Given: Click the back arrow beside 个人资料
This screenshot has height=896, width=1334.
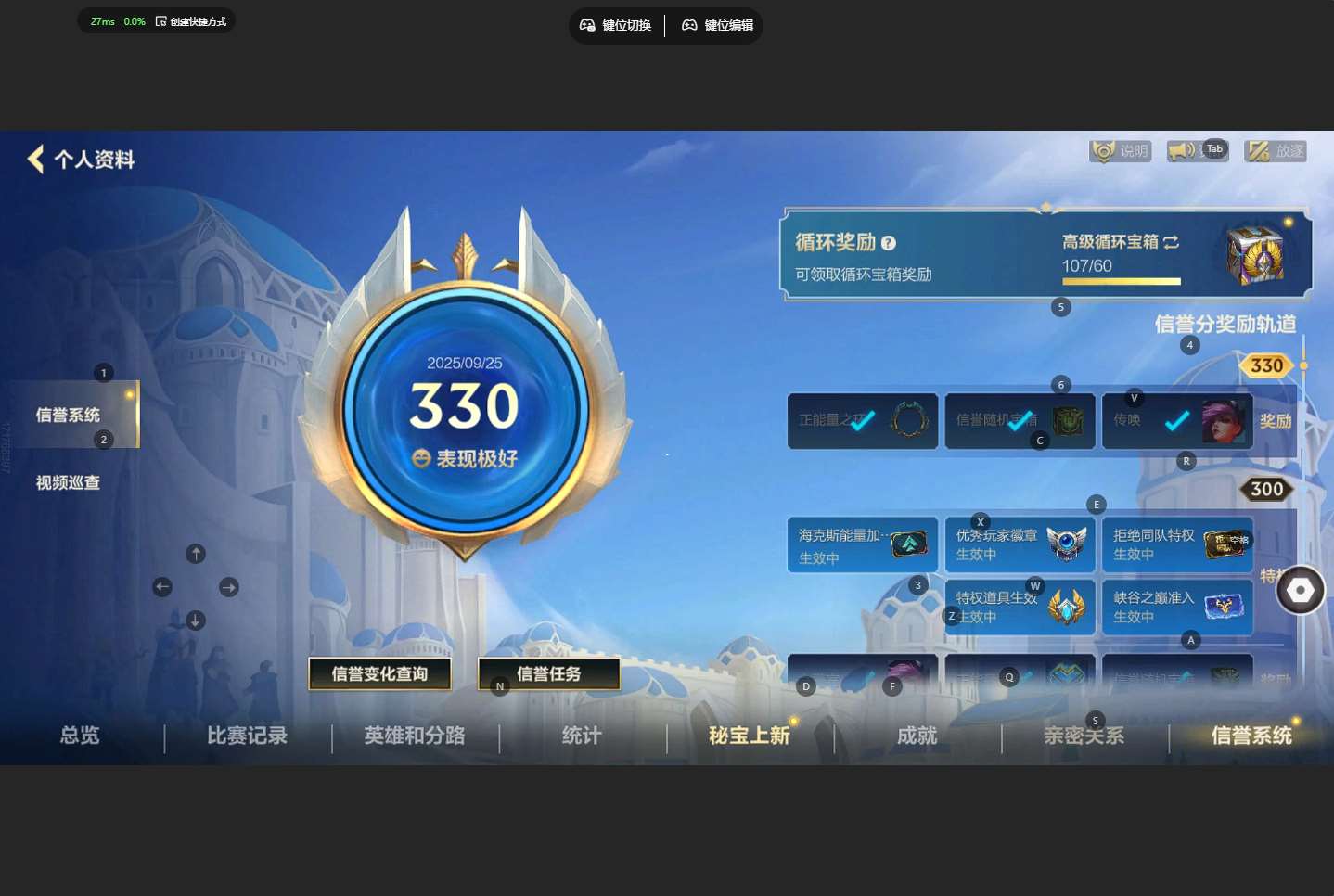Looking at the screenshot, I should 36,160.
